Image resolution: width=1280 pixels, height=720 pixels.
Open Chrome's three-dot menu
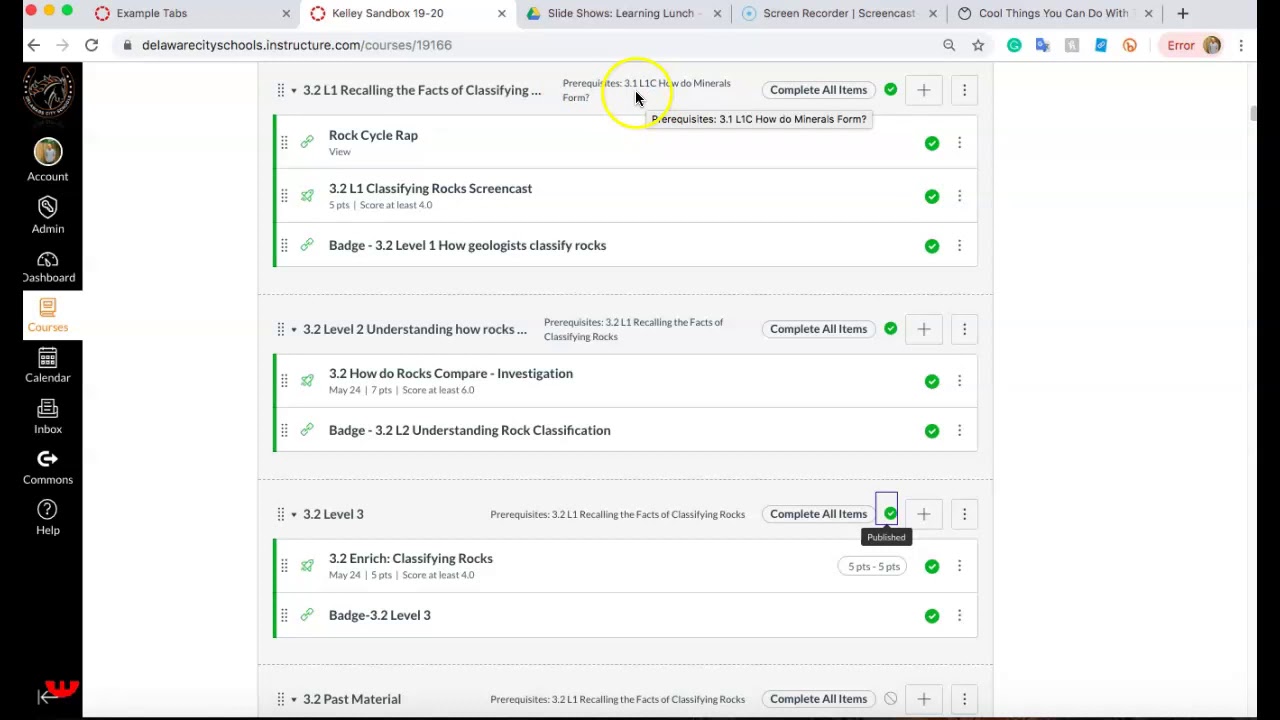point(1241,45)
